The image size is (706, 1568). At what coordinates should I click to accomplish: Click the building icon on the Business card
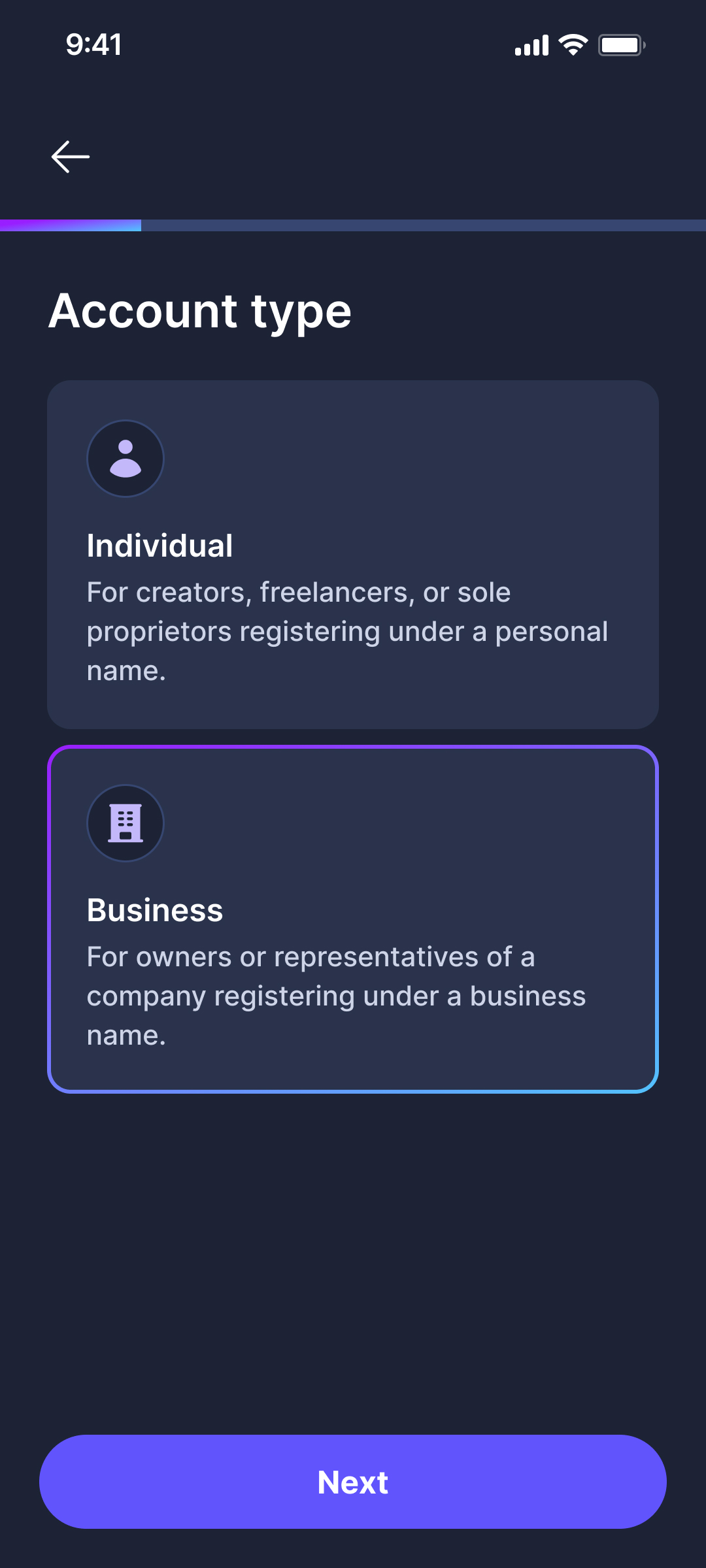(126, 823)
